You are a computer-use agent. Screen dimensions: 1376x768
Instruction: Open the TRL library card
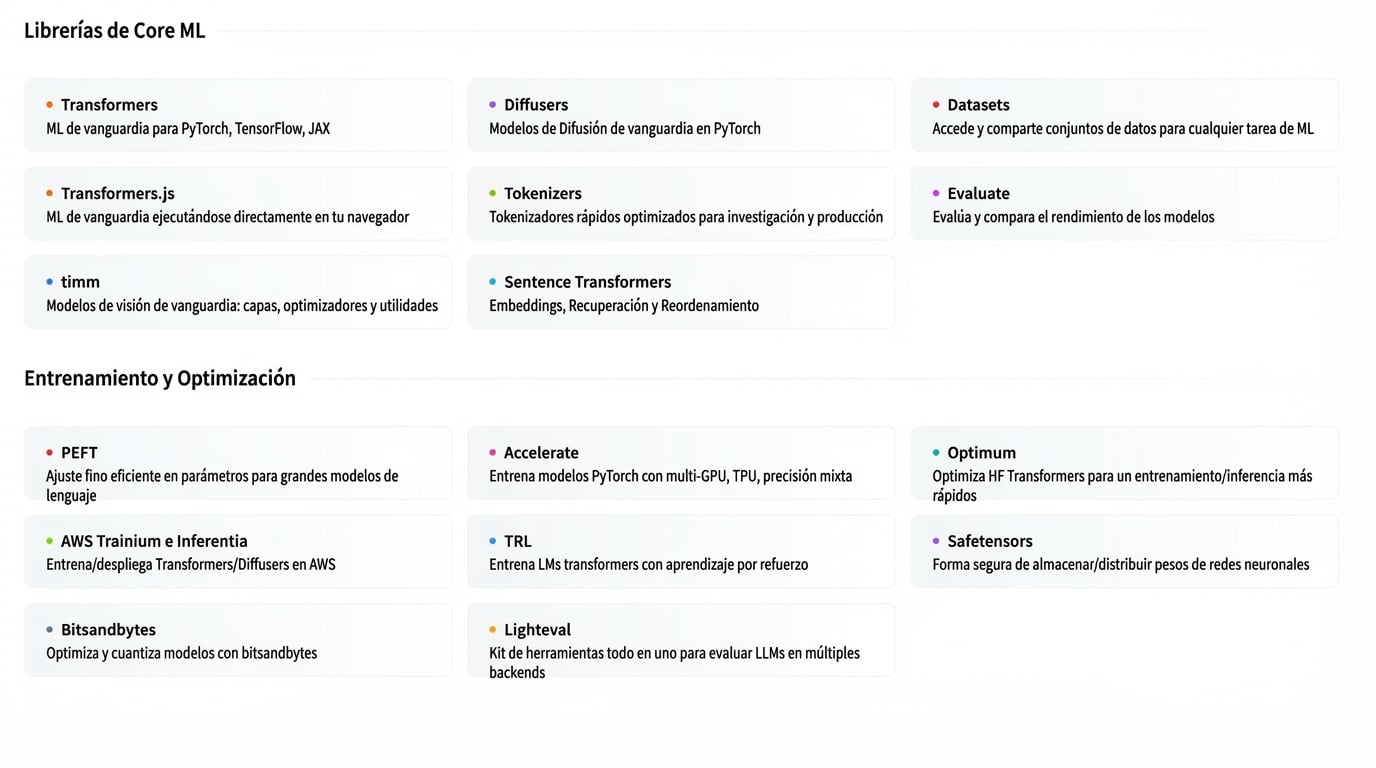coord(681,552)
